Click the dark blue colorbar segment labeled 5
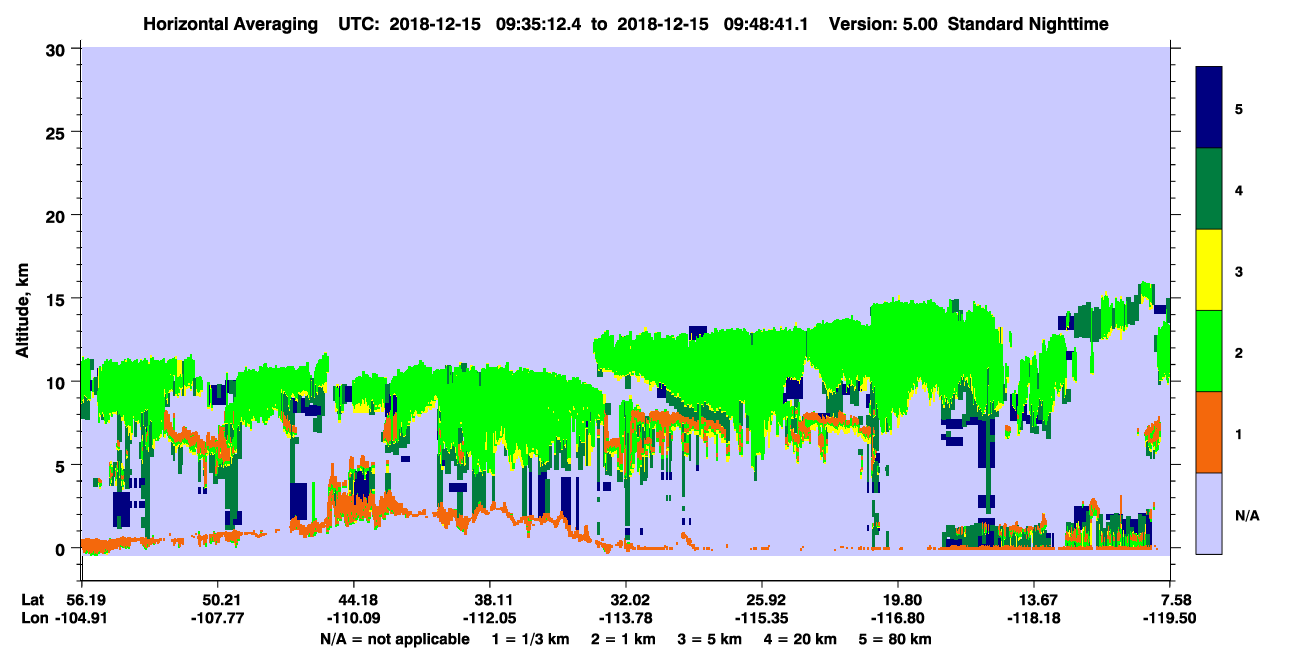Viewport: 1300px width, 667px height. (1209, 108)
